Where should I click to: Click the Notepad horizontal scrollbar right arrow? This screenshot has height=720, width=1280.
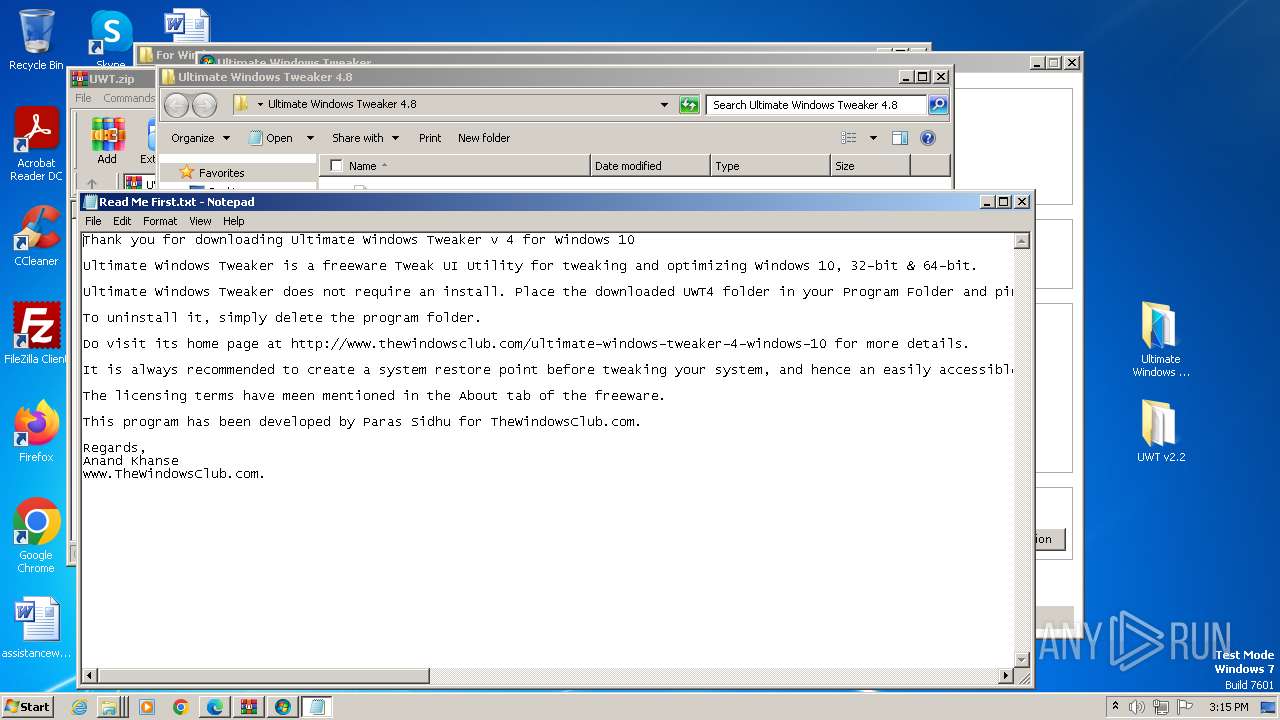[1006, 676]
